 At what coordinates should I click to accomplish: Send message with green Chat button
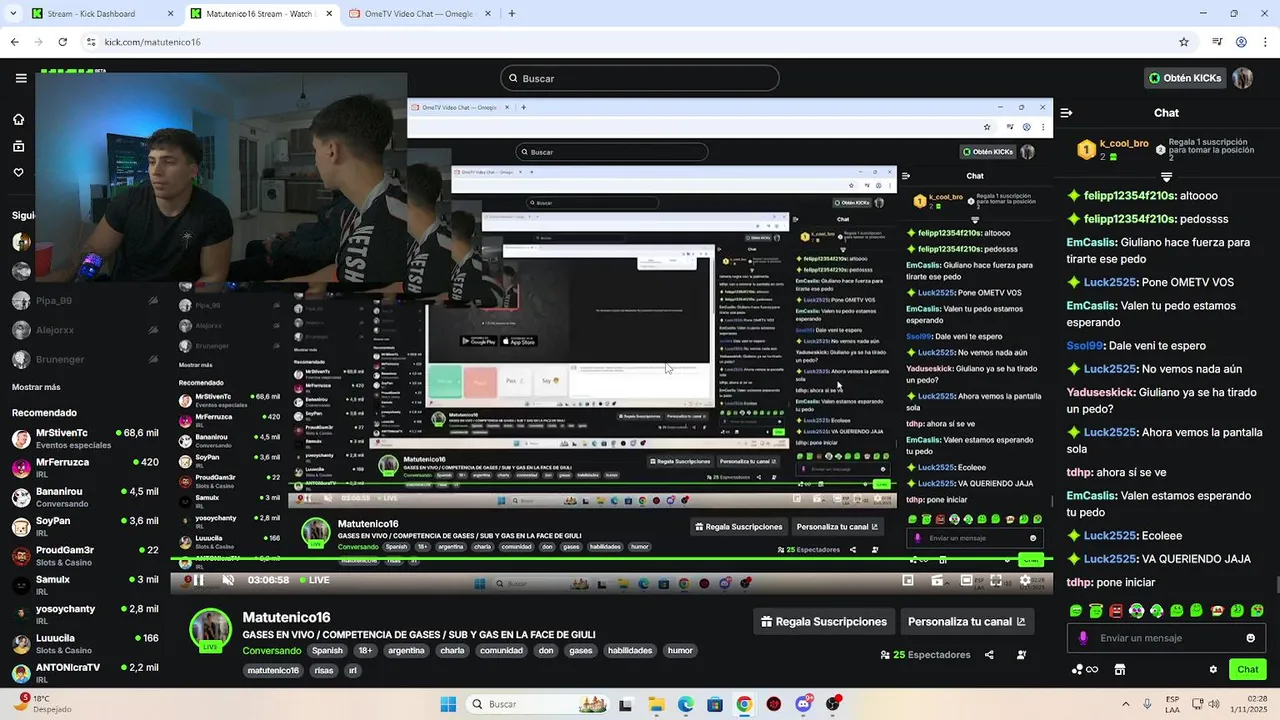[x=1248, y=669]
